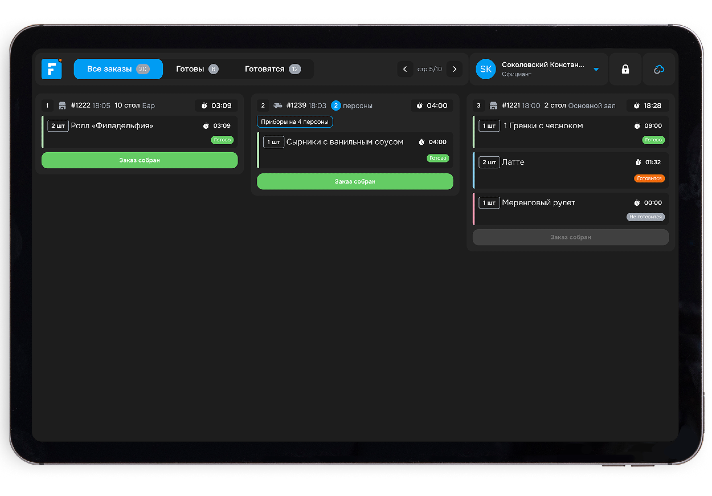The image size is (712, 496).
Task: Click the cloud sync icon
Action: tap(658, 69)
